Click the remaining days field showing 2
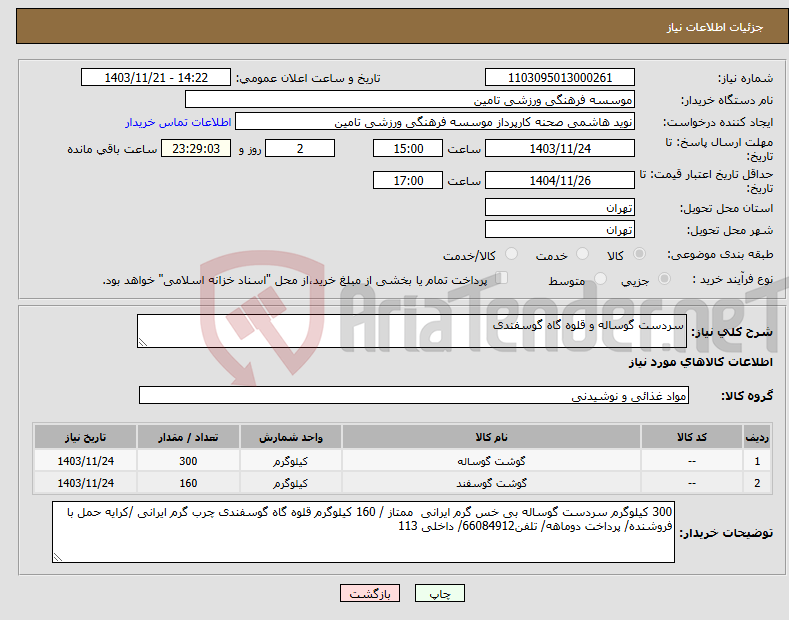The height and width of the screenshot is (620, 789). point(300,148)
